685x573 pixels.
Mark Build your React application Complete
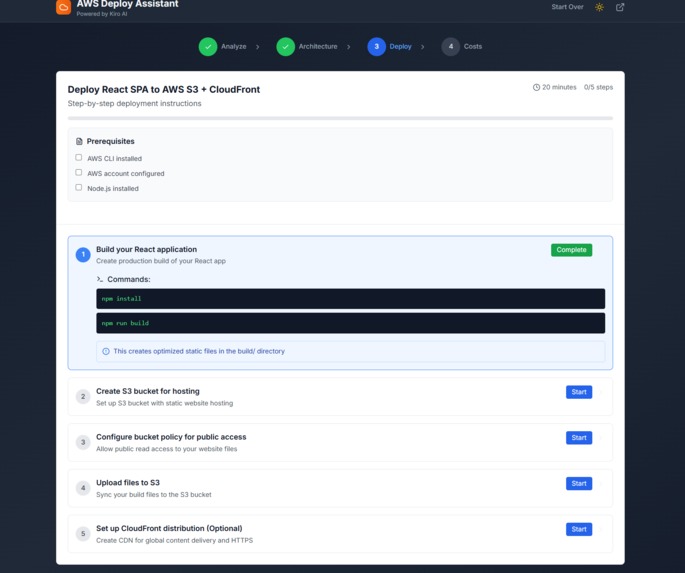[x=571, y=250]
